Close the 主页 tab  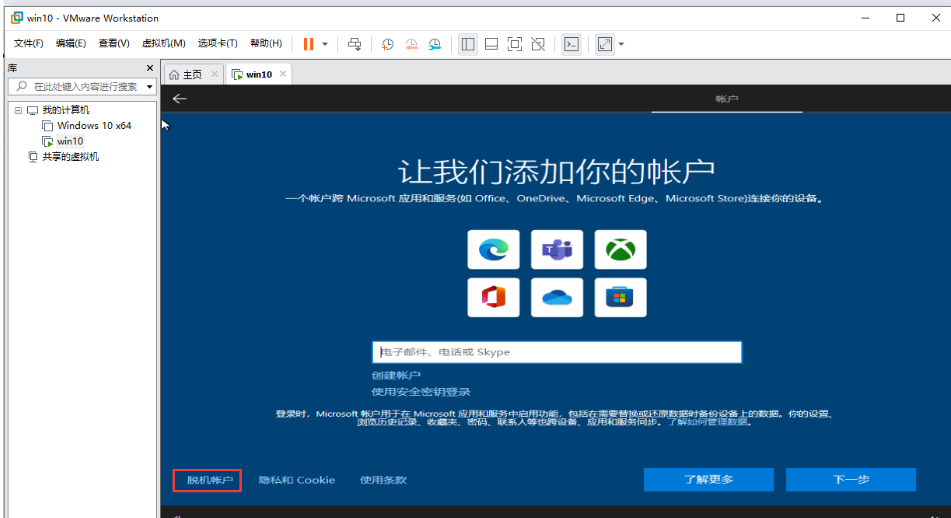tap(214, 74)
